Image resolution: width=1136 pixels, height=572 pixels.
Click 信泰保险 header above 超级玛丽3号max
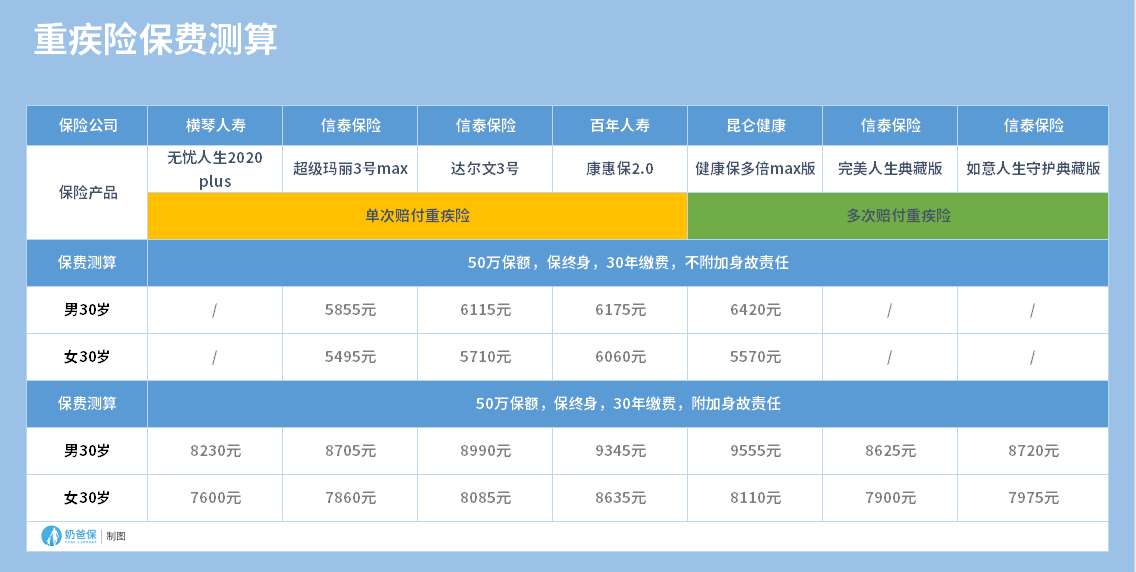[x=350, y=126]
